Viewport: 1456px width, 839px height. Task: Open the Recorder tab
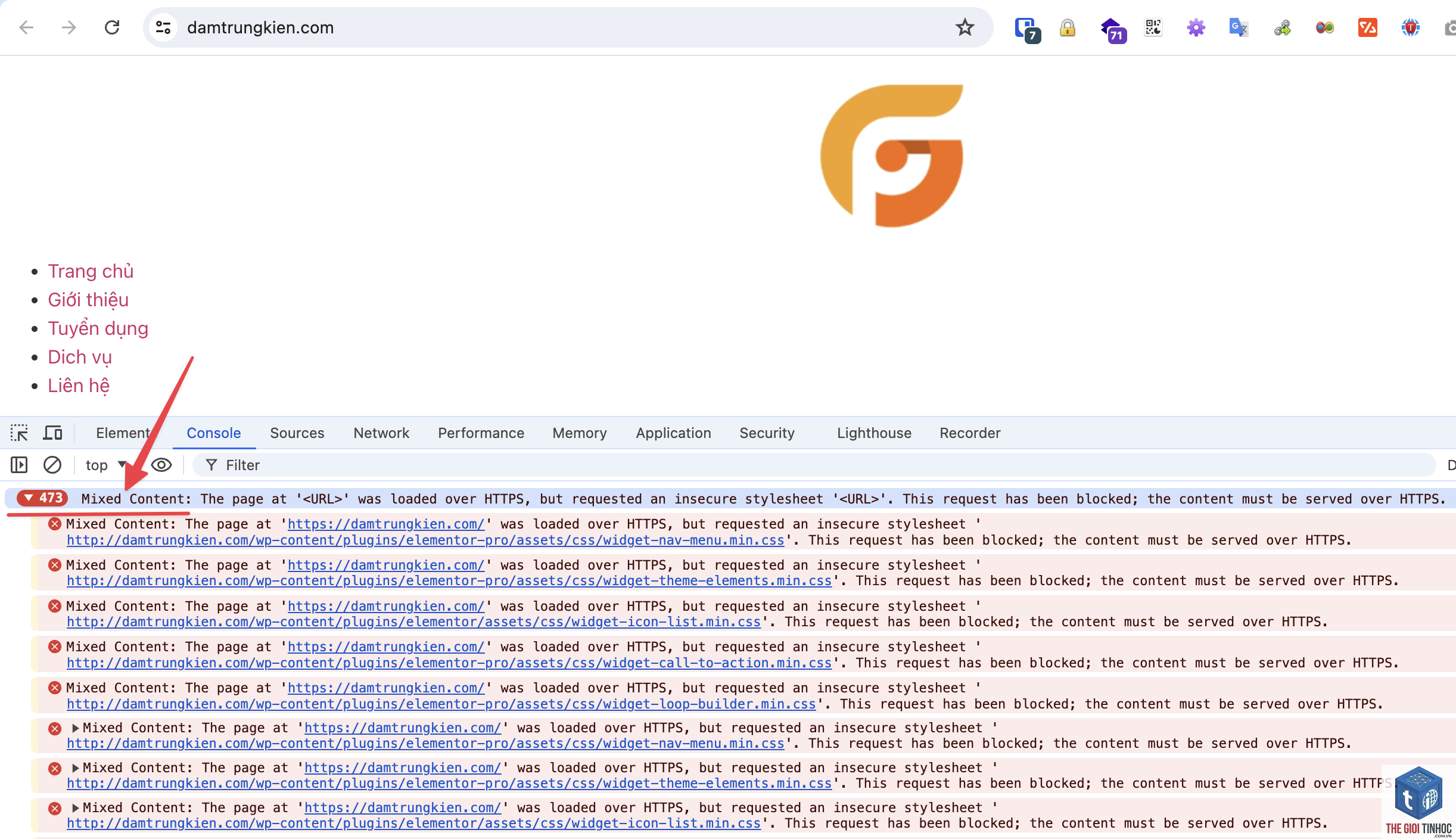click(x=970, y=433)
